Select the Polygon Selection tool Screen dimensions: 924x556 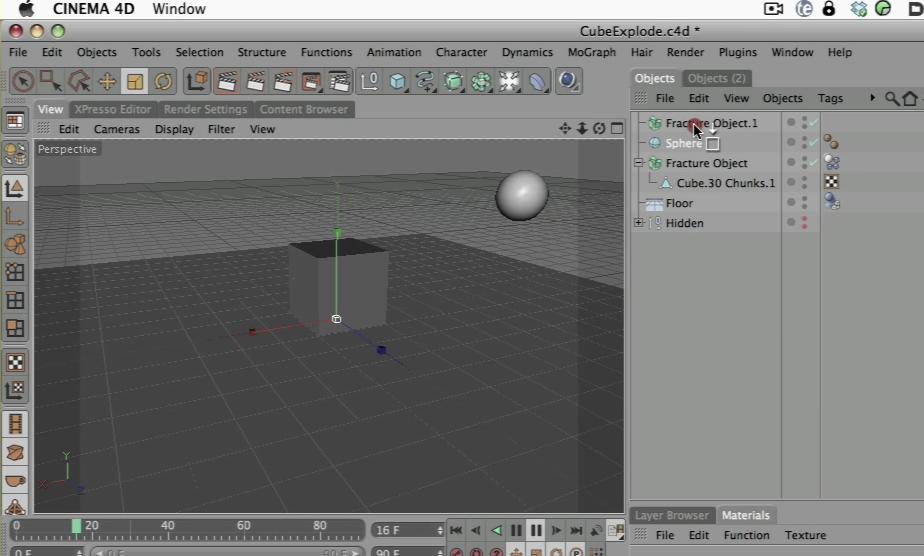(79, 81)
